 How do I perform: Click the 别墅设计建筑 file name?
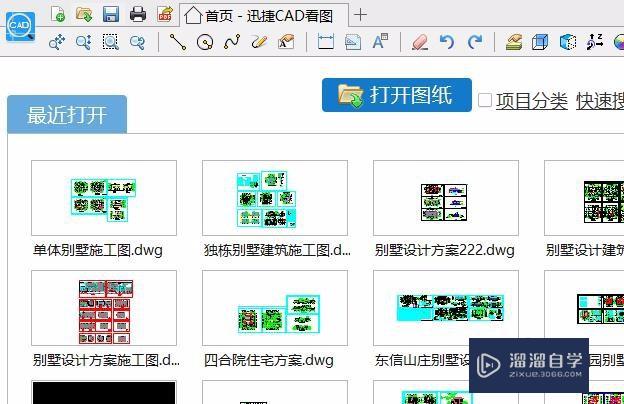(x=585, y=250)
